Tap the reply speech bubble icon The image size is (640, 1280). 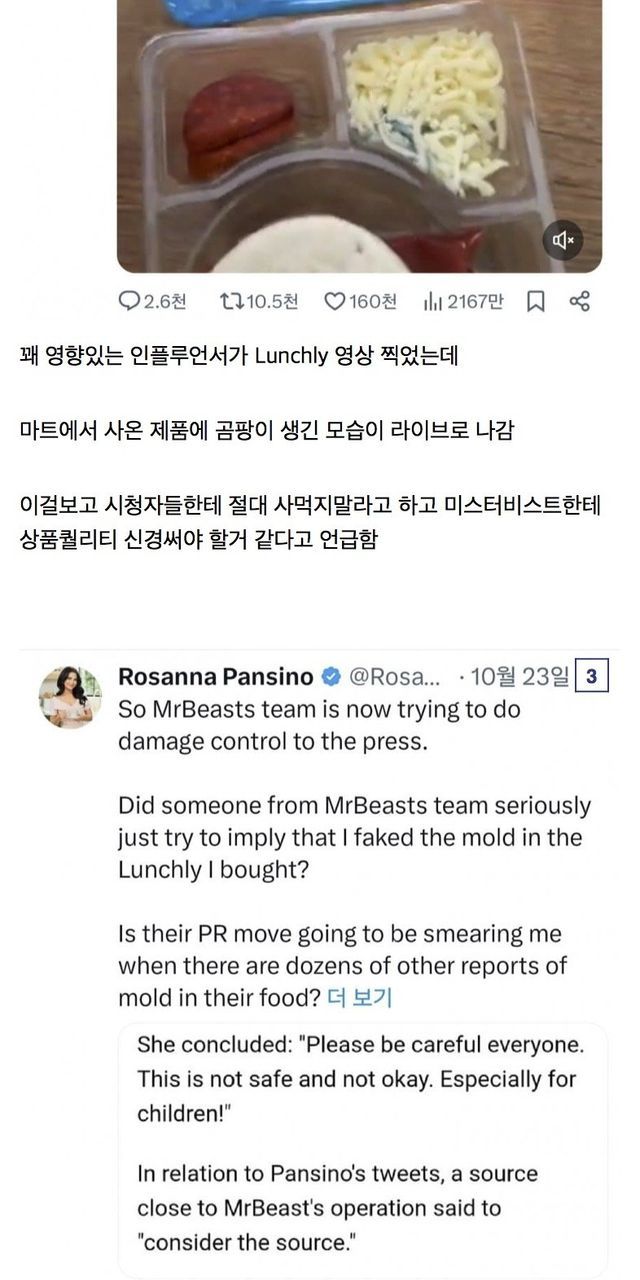(x=130, y=301)
